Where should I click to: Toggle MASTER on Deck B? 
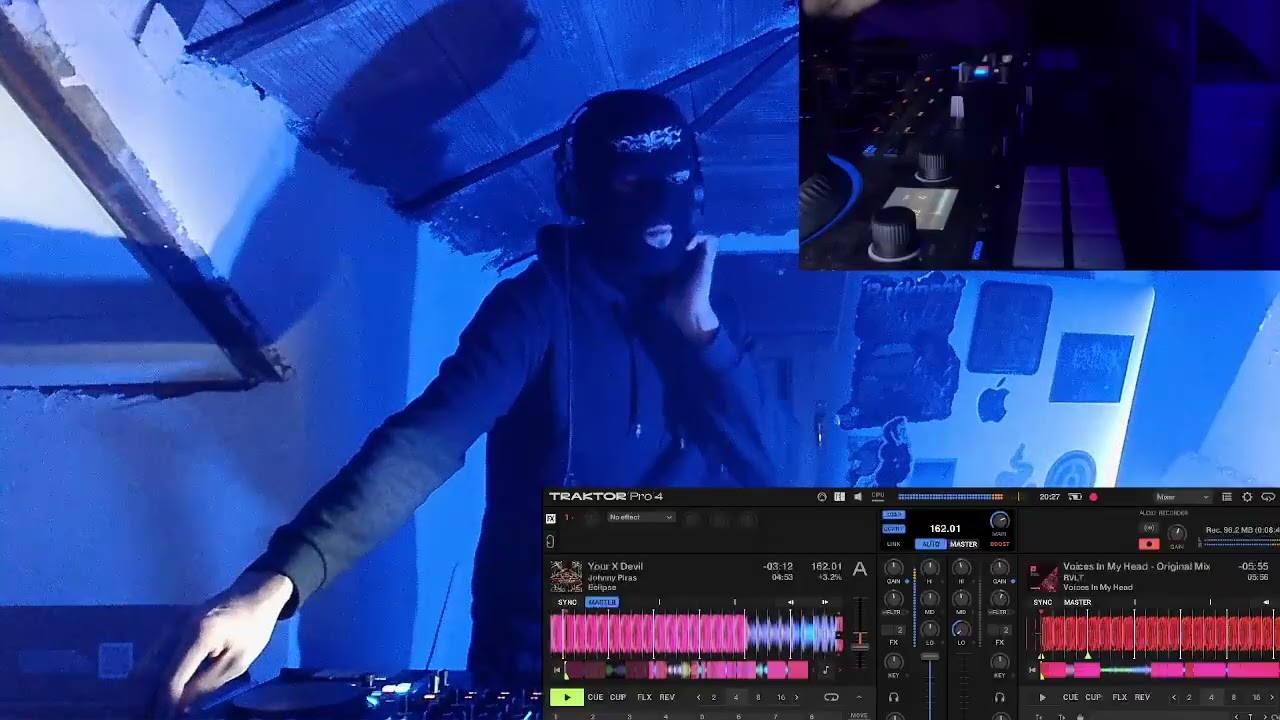tap(1077, 602)
